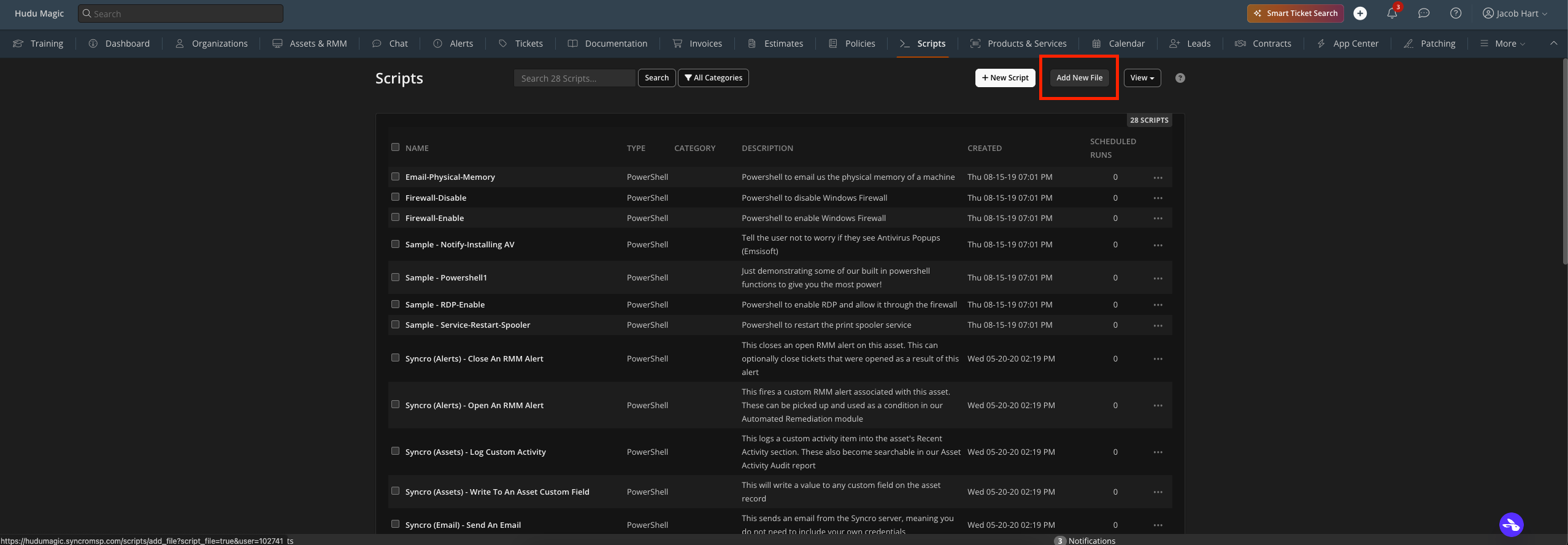The height and width of the screenshot is (545, 1568).
Task: Open Assets & RMM tab
Action: (310, 44)
